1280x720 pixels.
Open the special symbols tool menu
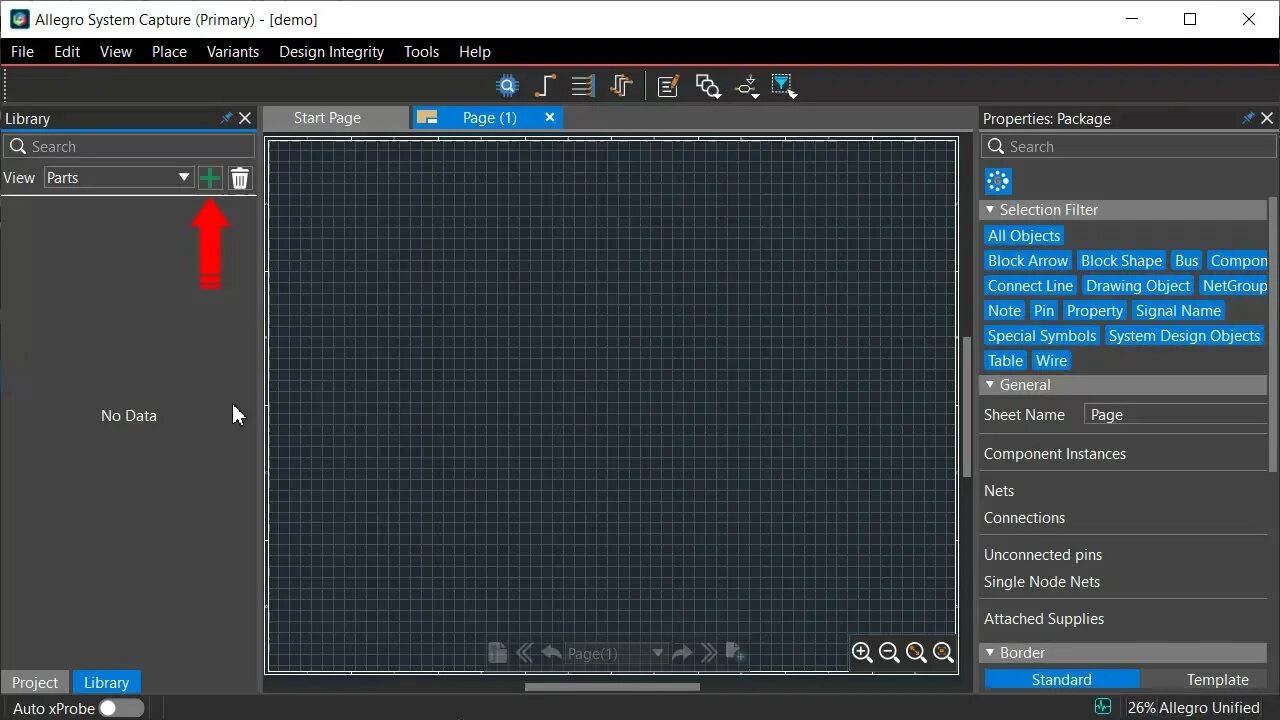[747, 87]
